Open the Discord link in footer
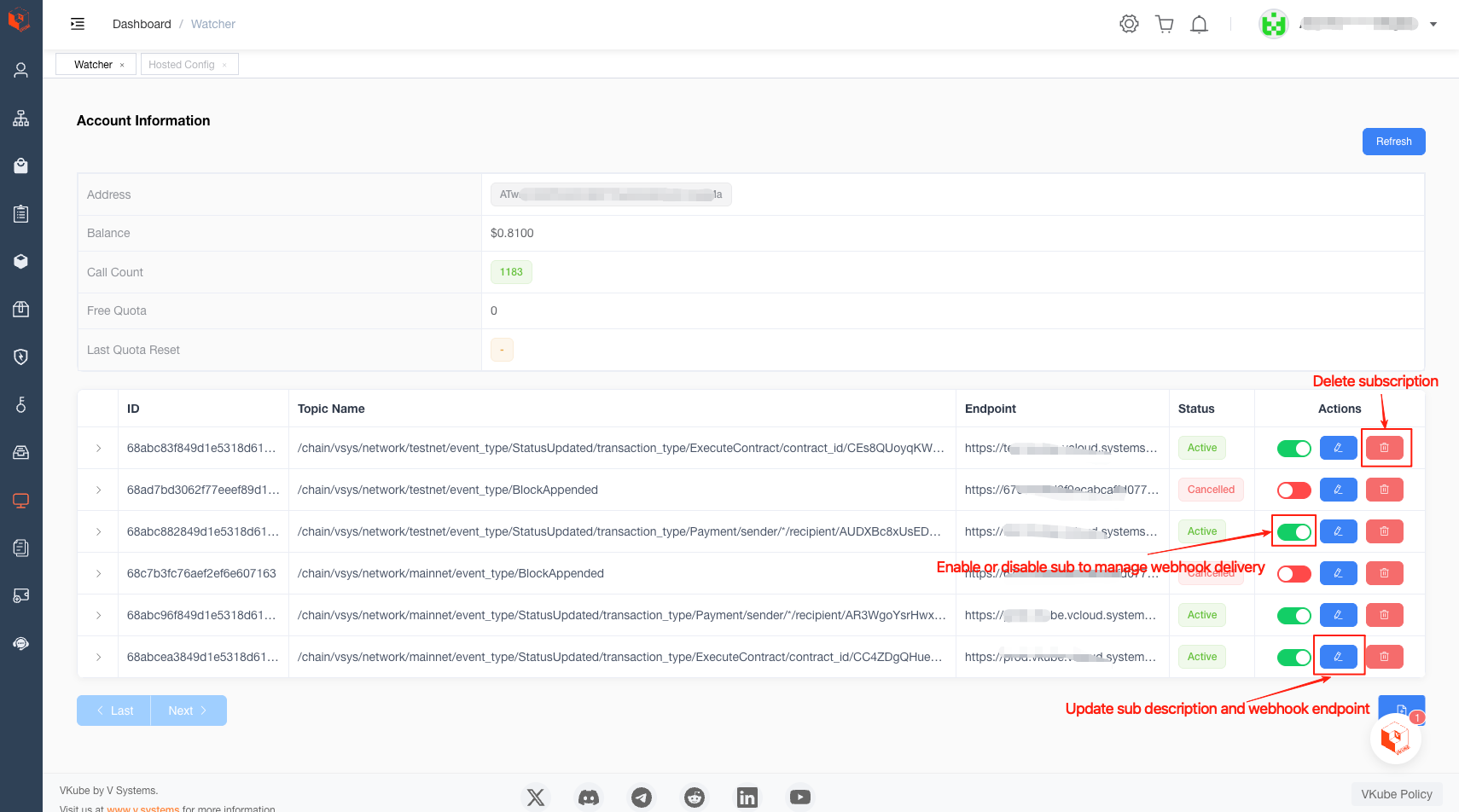Image resolution: width=1459 pixels, height=812 pixels. [589, 797]
